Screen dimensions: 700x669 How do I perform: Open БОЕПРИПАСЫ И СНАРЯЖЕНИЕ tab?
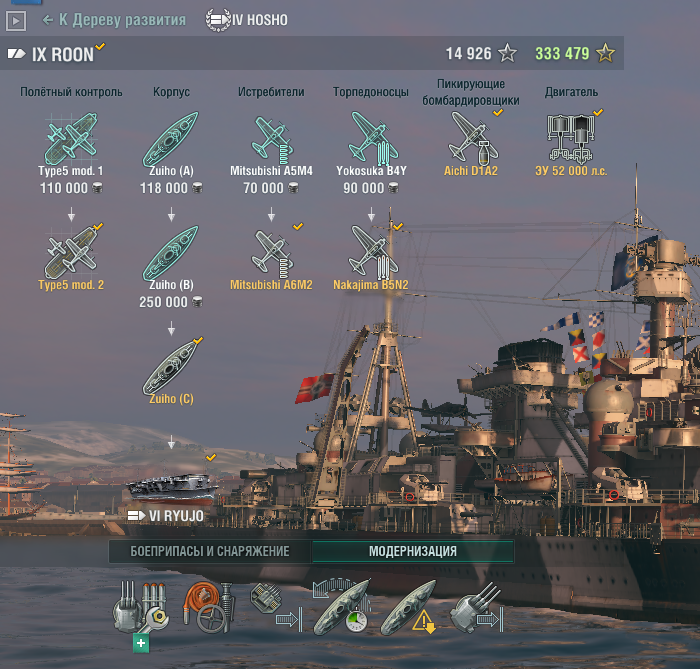click(x=210, y=551)
